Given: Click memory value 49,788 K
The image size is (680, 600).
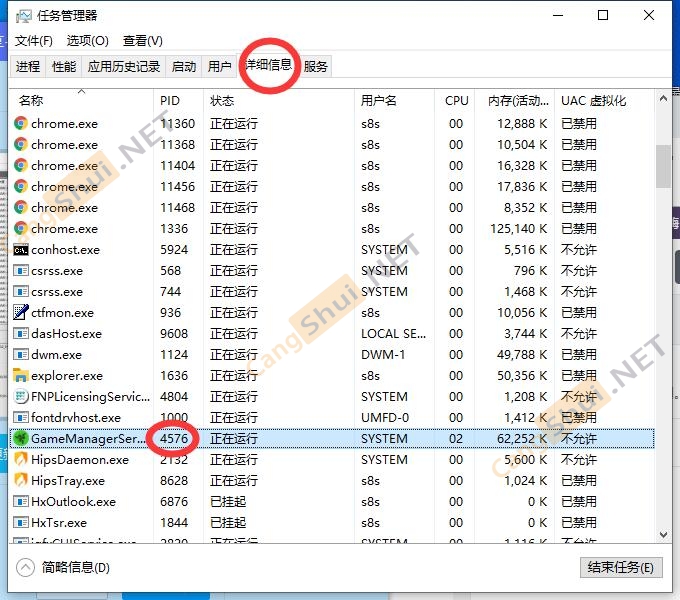Looking at the screenshot, I should tap(522, 355).
